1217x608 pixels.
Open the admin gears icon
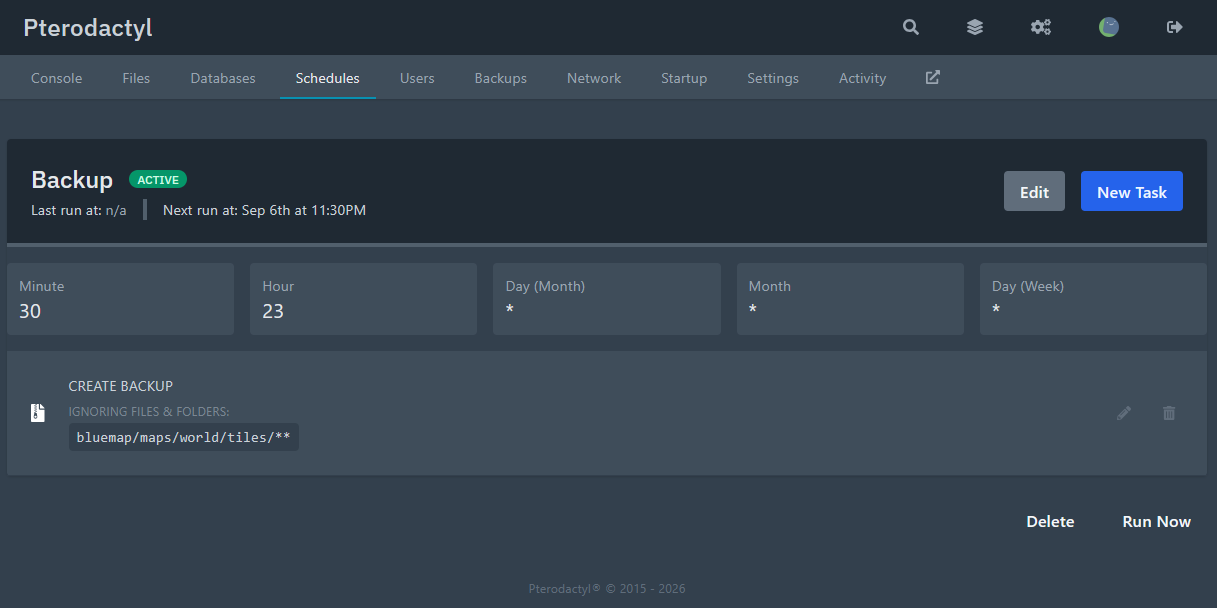1041,27
